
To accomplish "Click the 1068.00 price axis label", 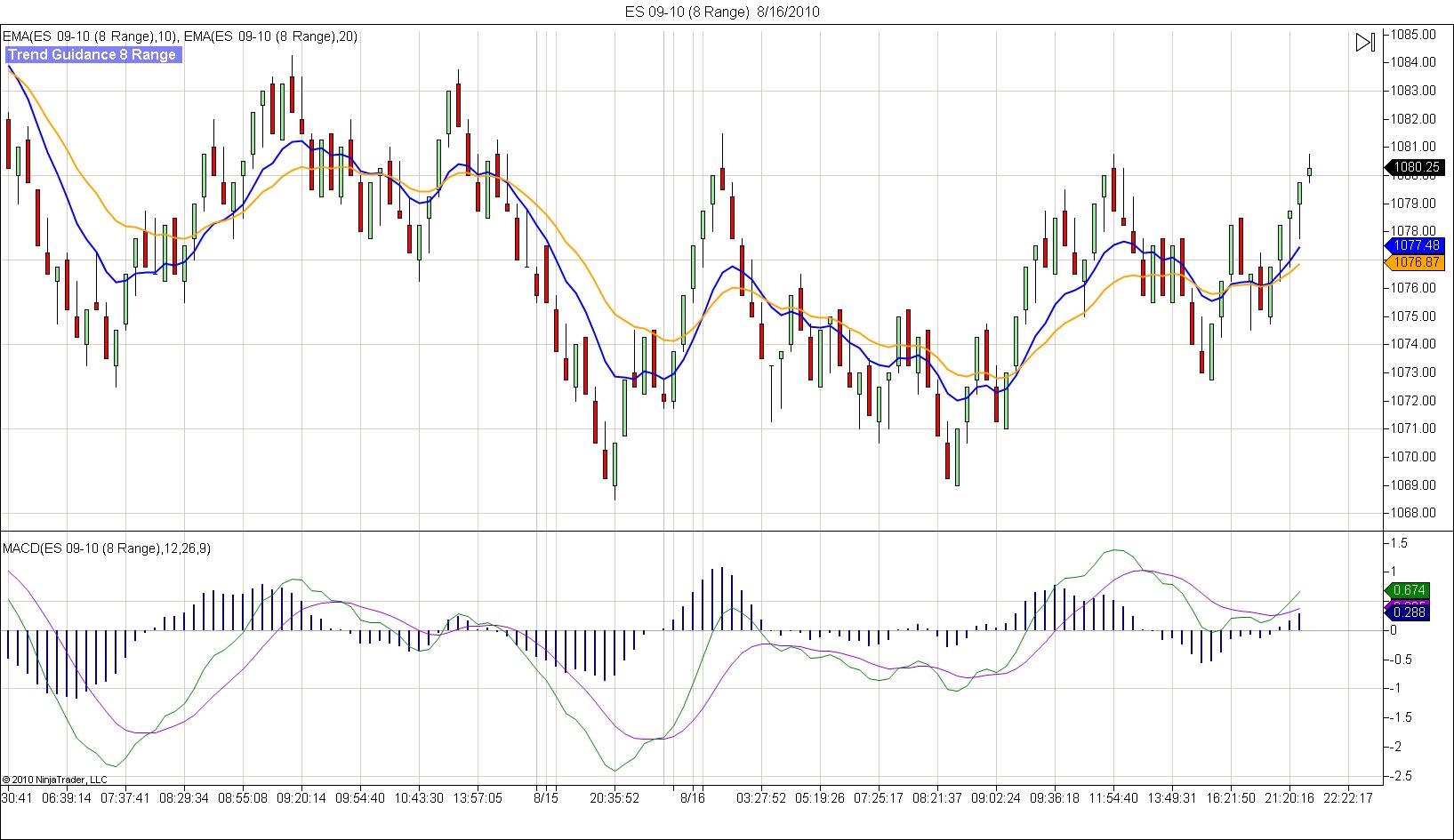I will pos(1414,513).
